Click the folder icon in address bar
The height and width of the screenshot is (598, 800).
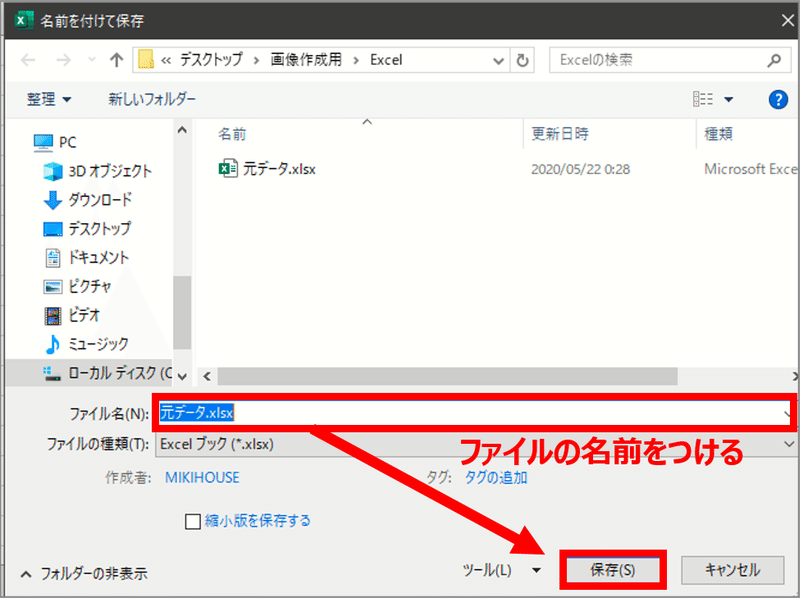click(x=146, y=60)
